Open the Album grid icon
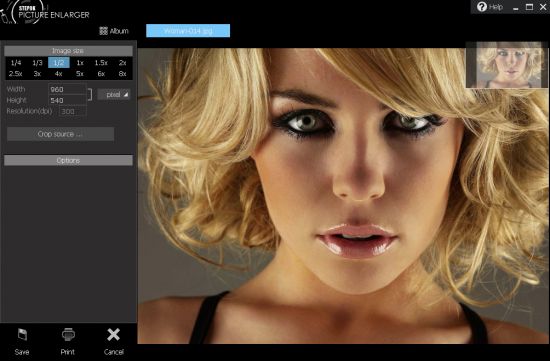 coord(103,31)
